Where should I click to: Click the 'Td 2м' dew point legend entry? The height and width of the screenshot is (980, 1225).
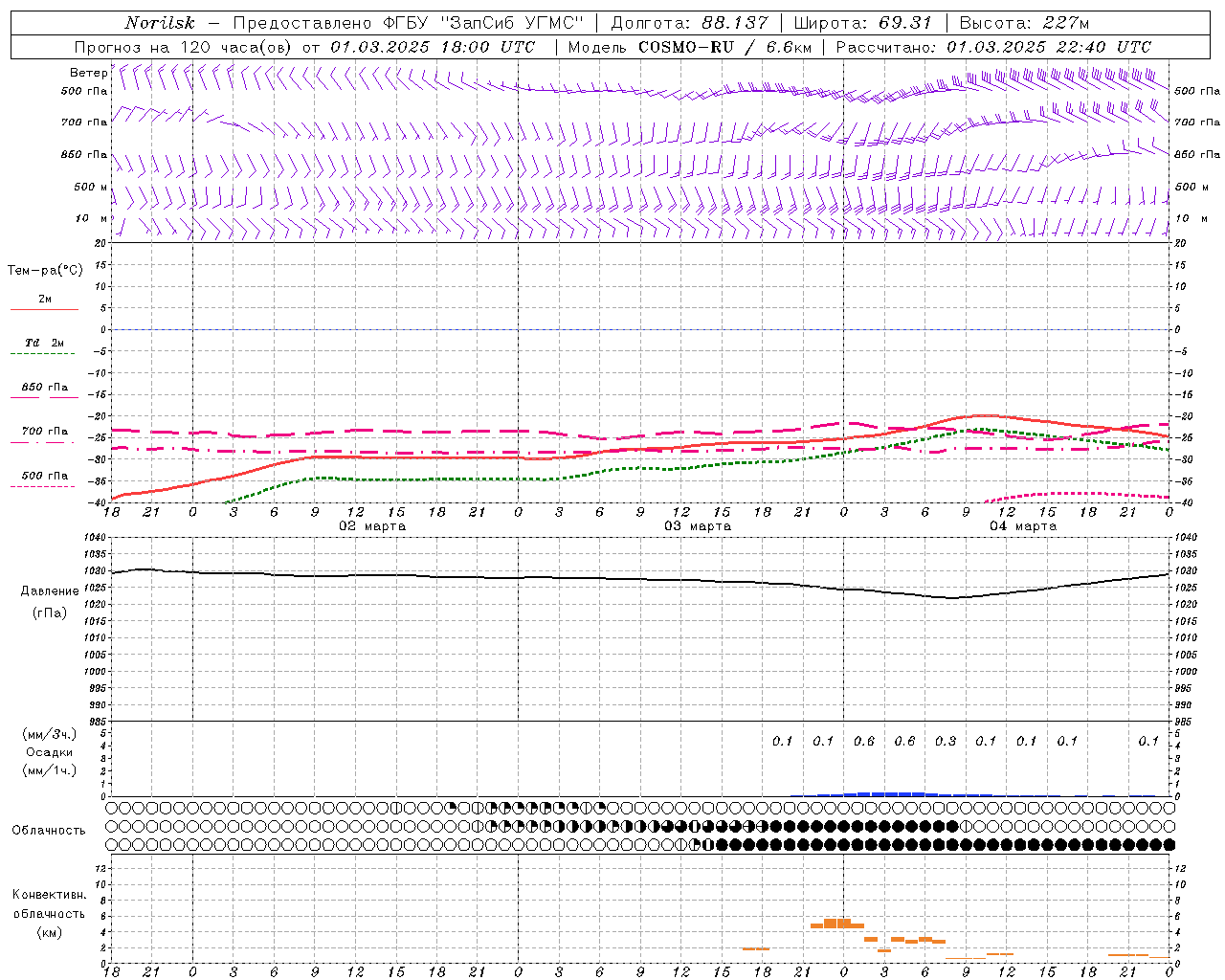coord(45,343)
